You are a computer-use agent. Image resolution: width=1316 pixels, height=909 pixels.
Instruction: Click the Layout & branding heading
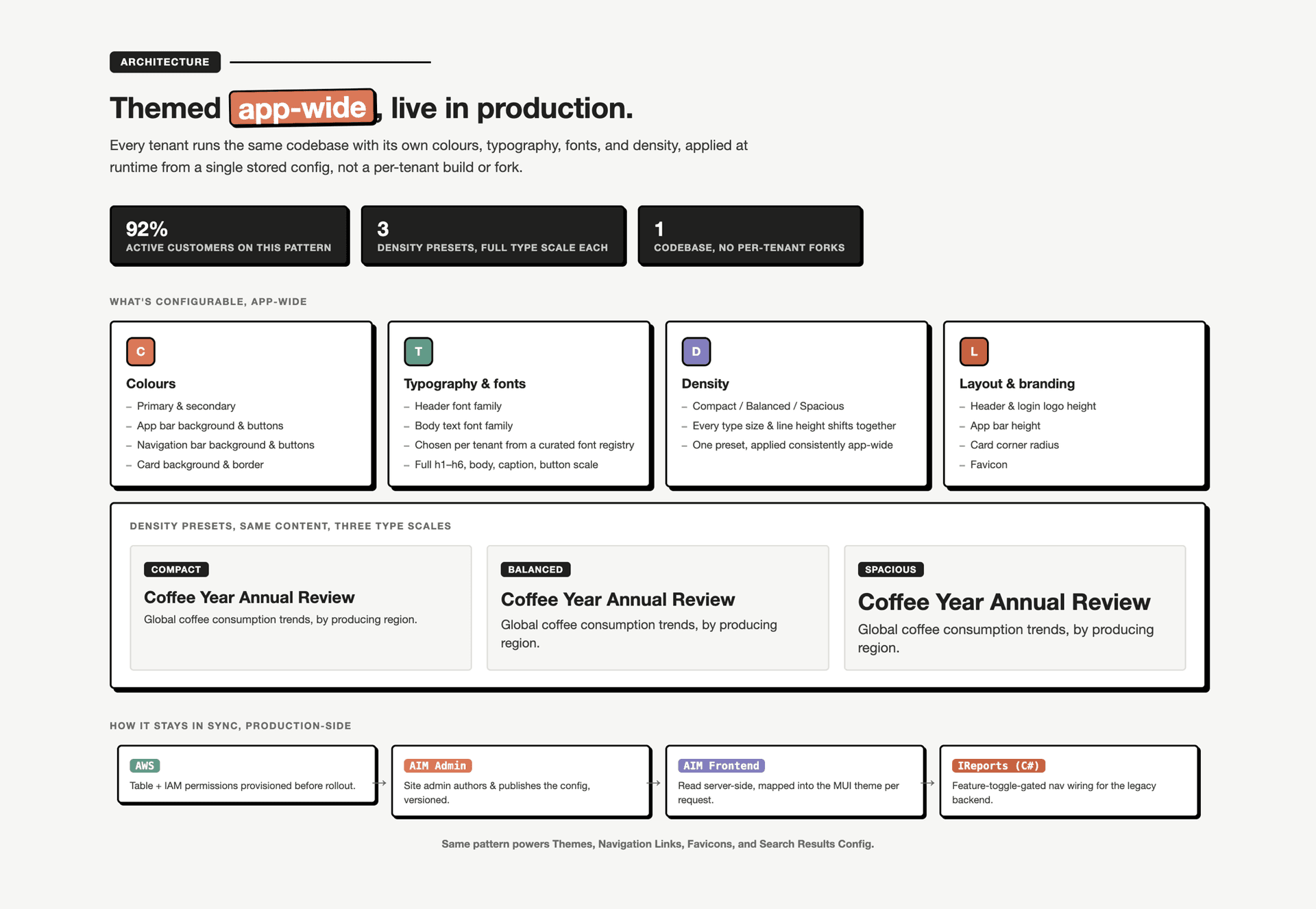pos(1017,384)
